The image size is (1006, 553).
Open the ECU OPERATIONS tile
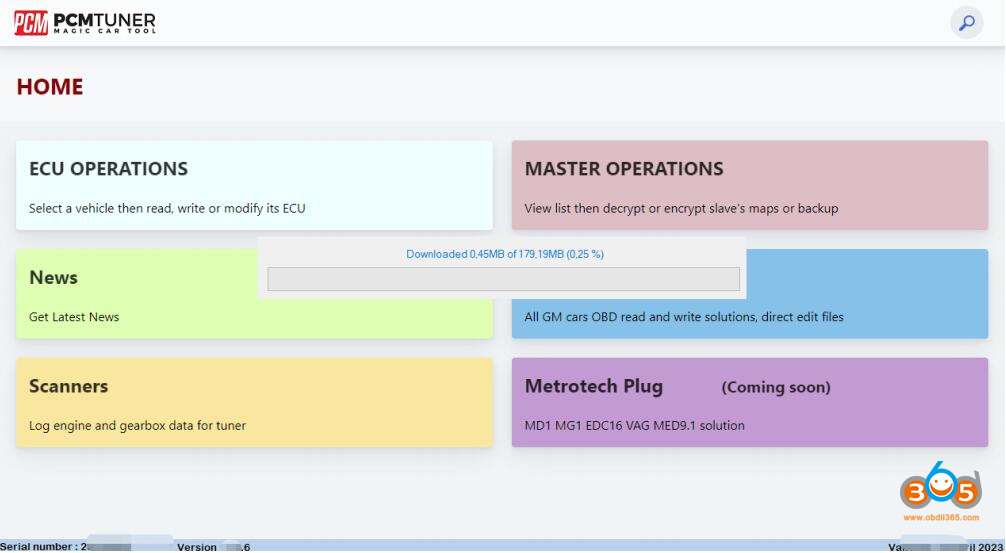pyautogui.click(x=254, y=185)
